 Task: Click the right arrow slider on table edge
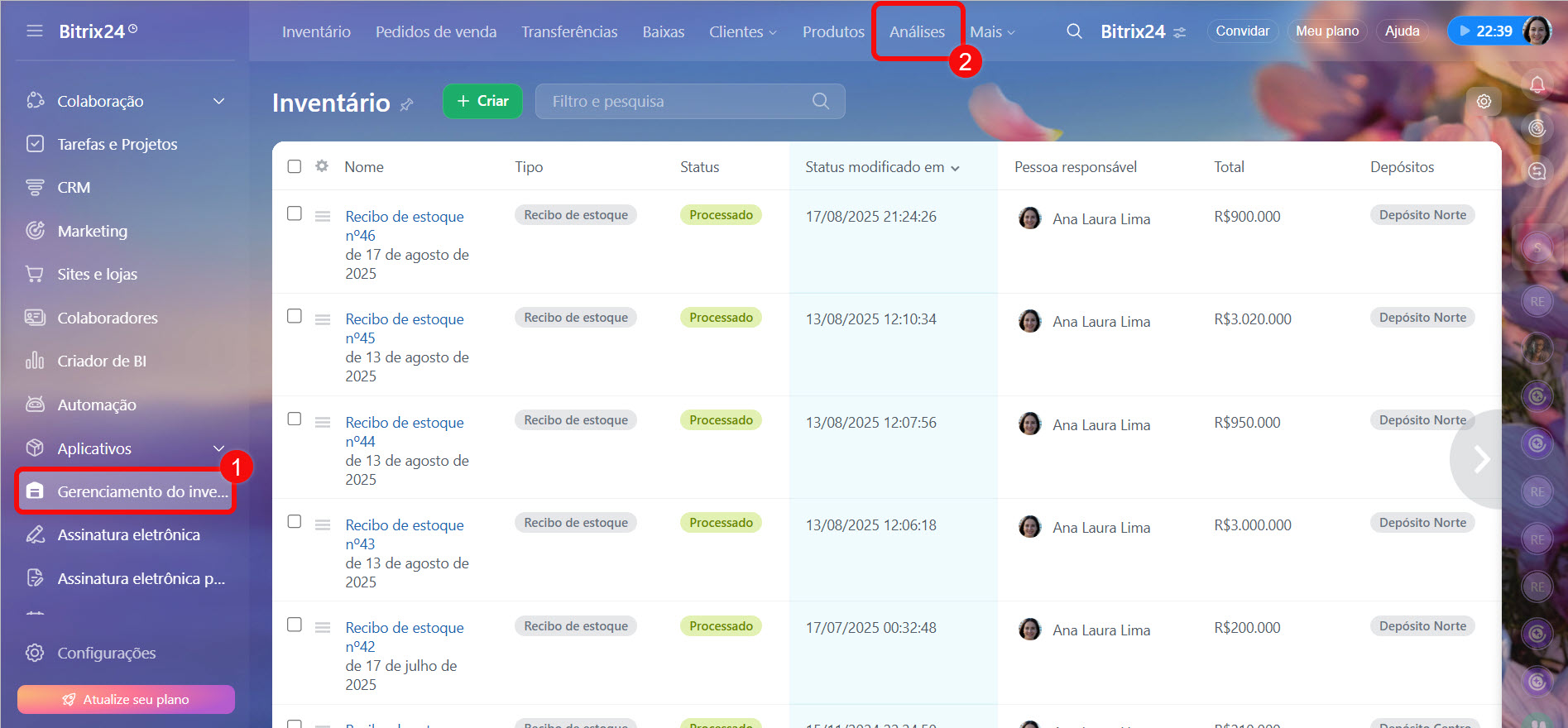[1480, 459]
